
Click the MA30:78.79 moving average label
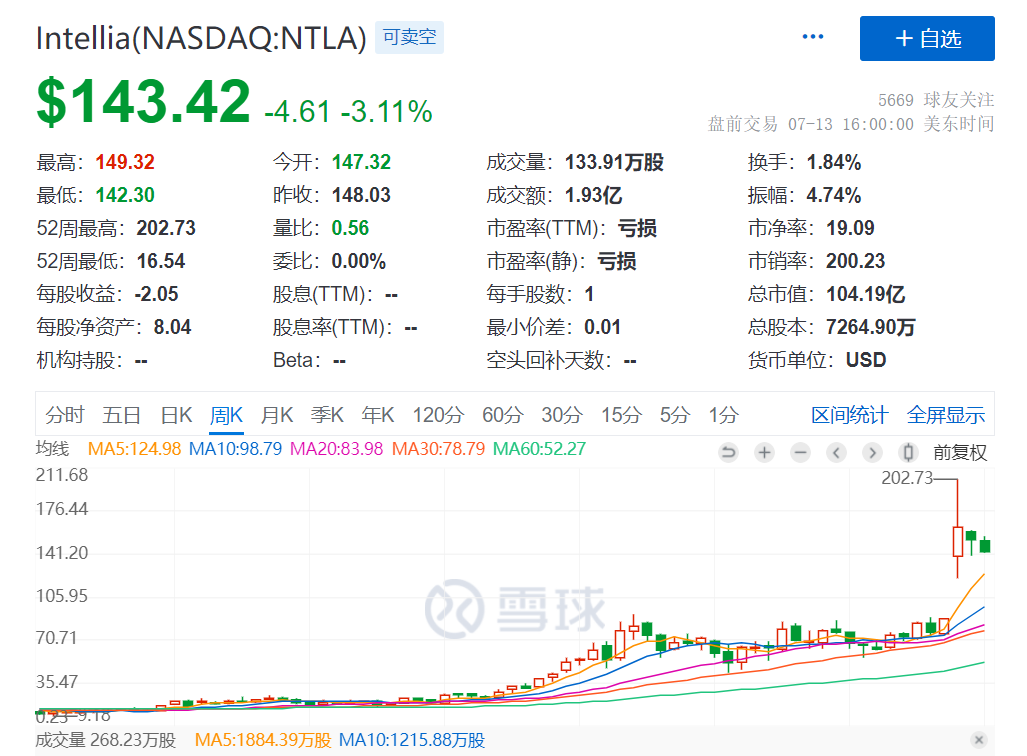coord(438,449)
